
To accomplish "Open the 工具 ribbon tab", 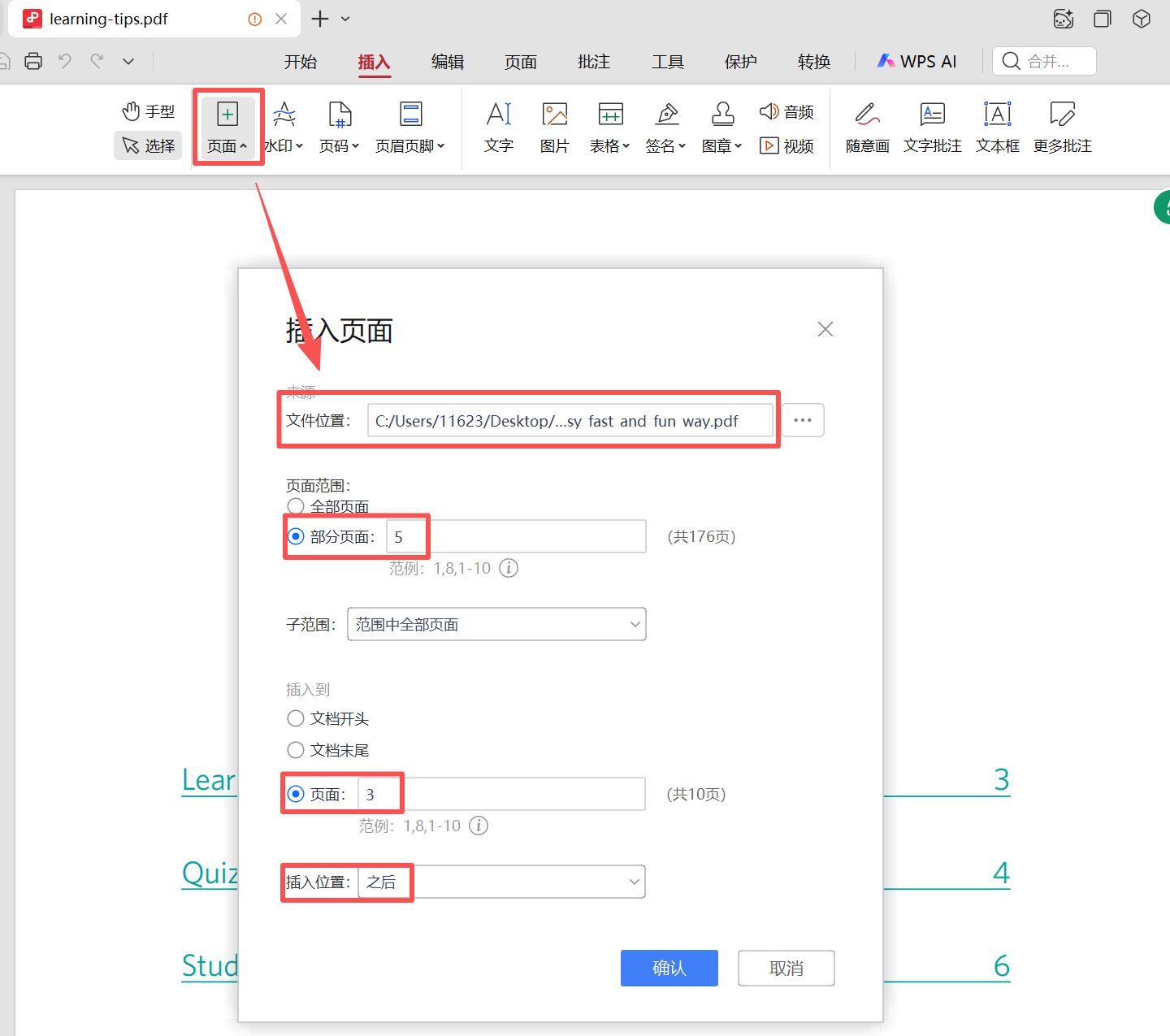I will coord(667,61).
